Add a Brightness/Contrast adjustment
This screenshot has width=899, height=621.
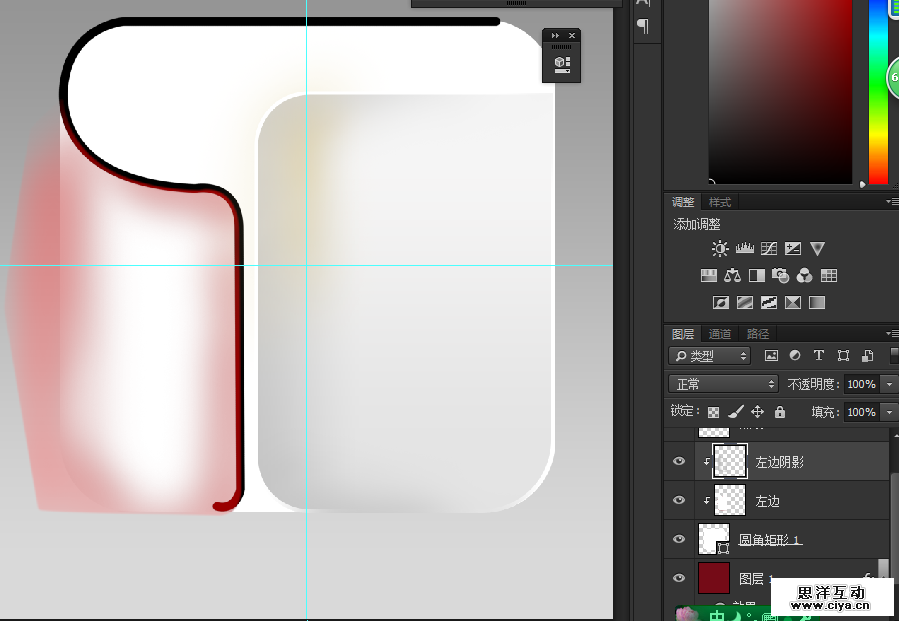click(720, 249)
